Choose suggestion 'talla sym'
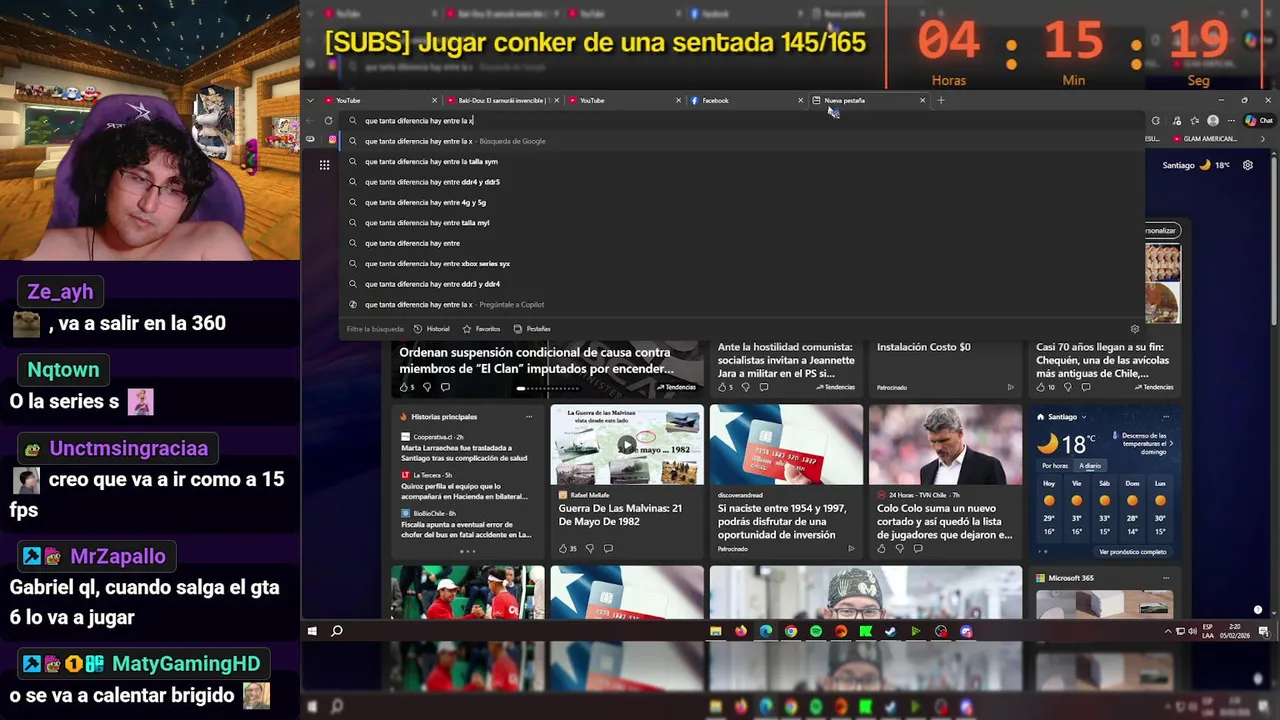This screenshot has width=1280, height=720. coord(741,161)
